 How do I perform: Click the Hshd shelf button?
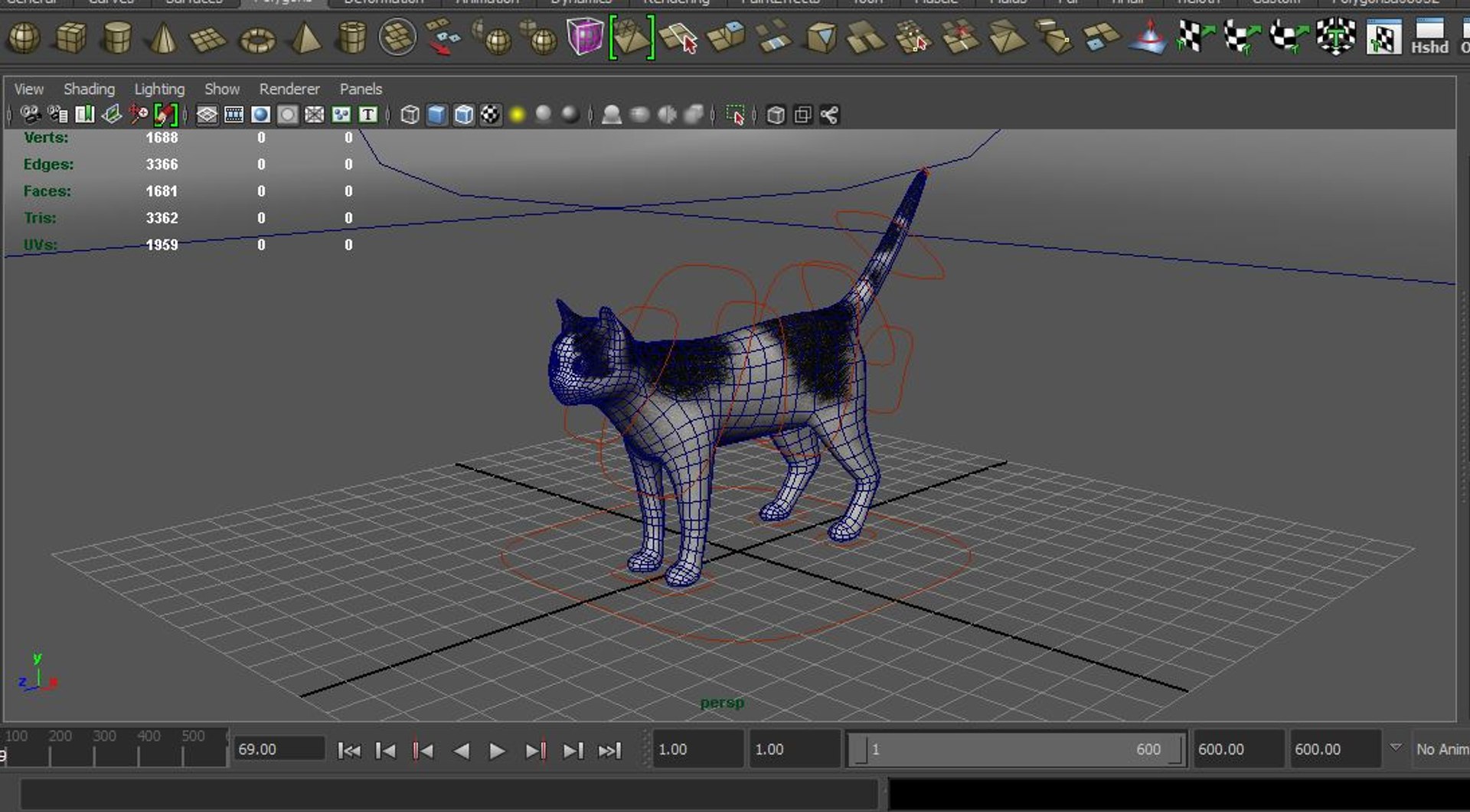[1429, 38]
